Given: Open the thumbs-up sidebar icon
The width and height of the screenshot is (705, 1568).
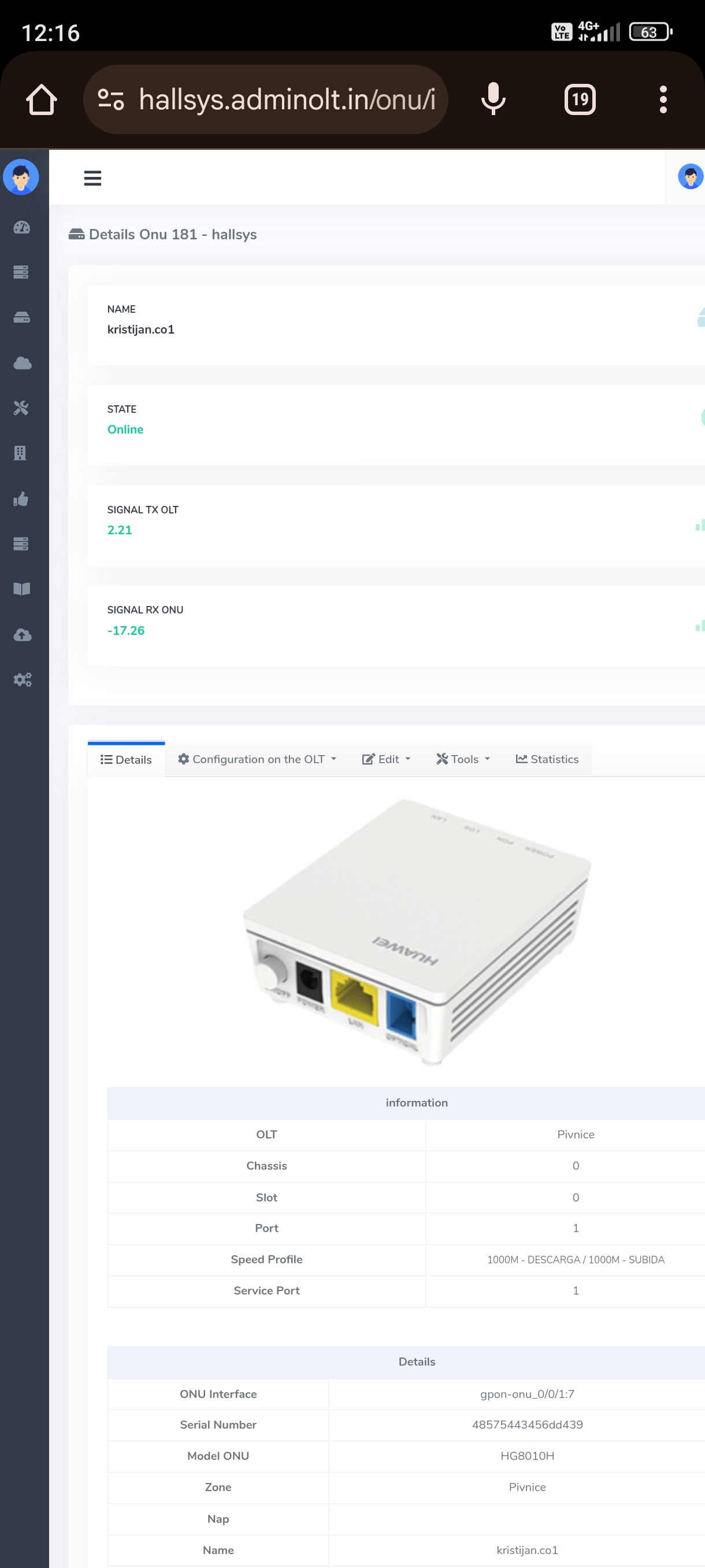Looking at the screenshot, I should (x=21, y=499).
